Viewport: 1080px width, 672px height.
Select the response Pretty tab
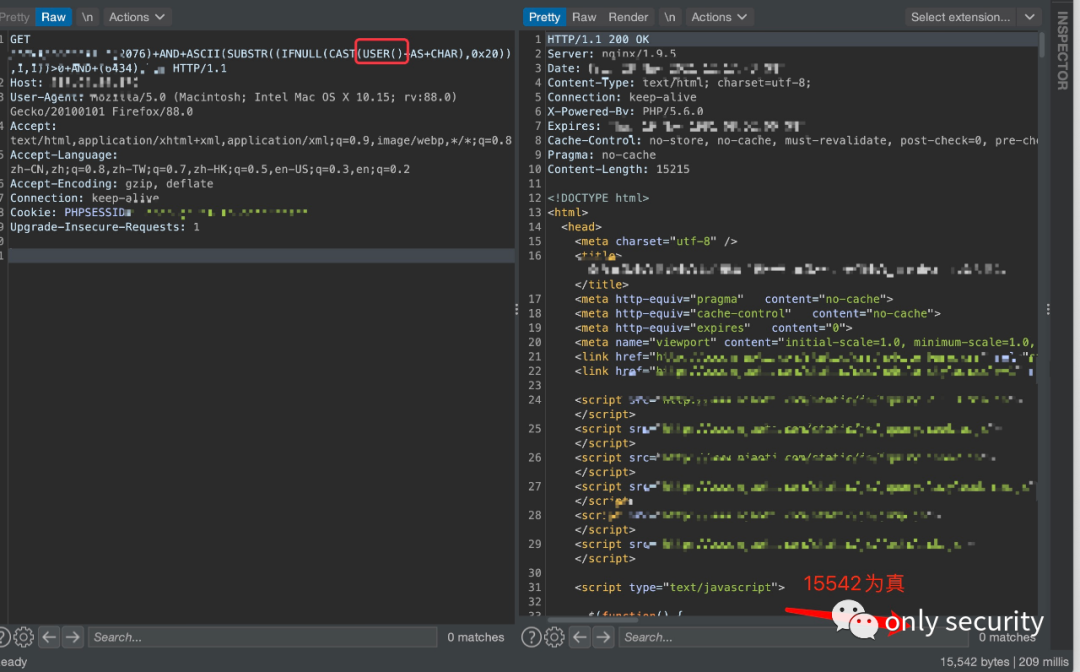coord(544,17)
